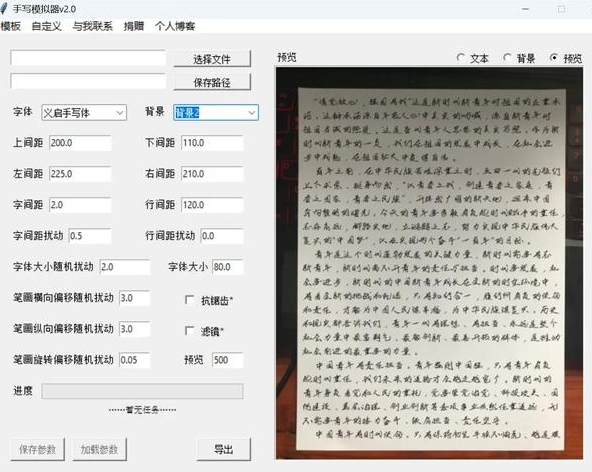Click the 进度 progress bar
This screenshot has width=592, height=472.
(142, 391)
